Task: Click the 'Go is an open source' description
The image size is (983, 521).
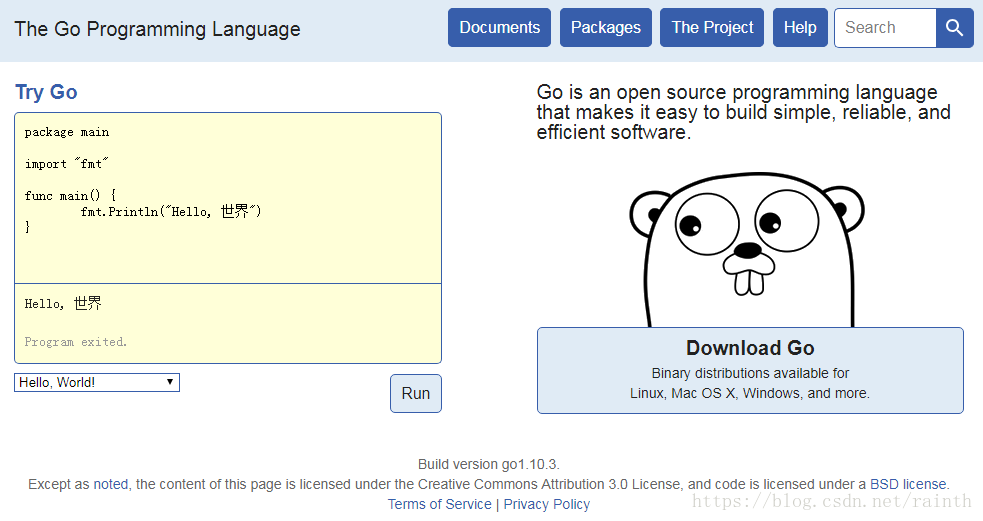Action: (744, 112)
